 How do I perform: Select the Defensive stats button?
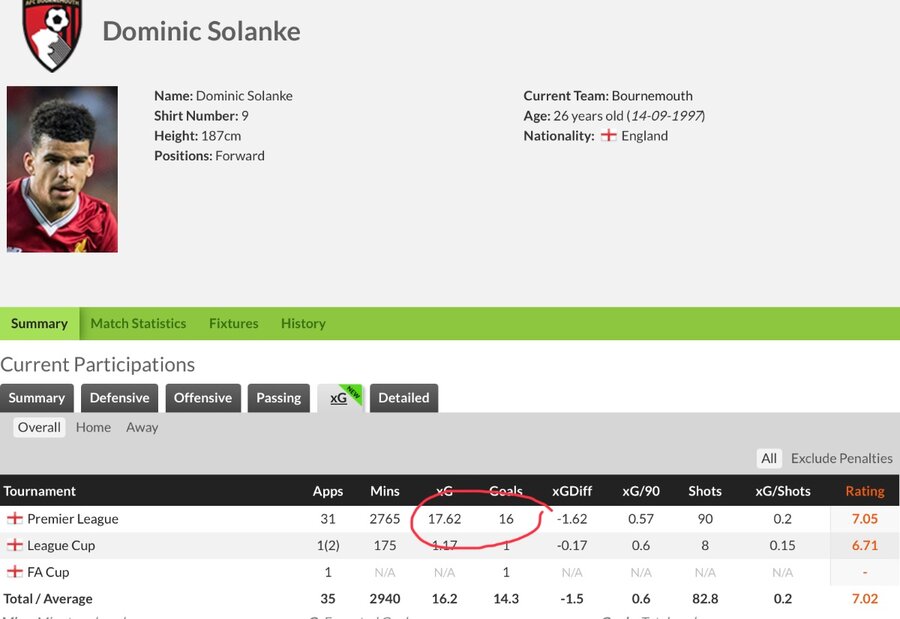pos(119,398)
